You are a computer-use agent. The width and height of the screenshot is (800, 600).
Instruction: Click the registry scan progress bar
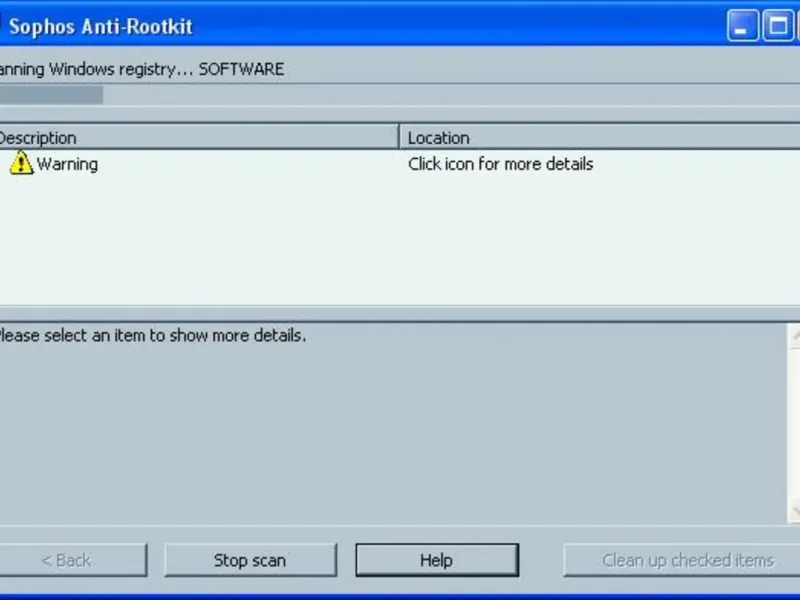(x=400, y=95)
